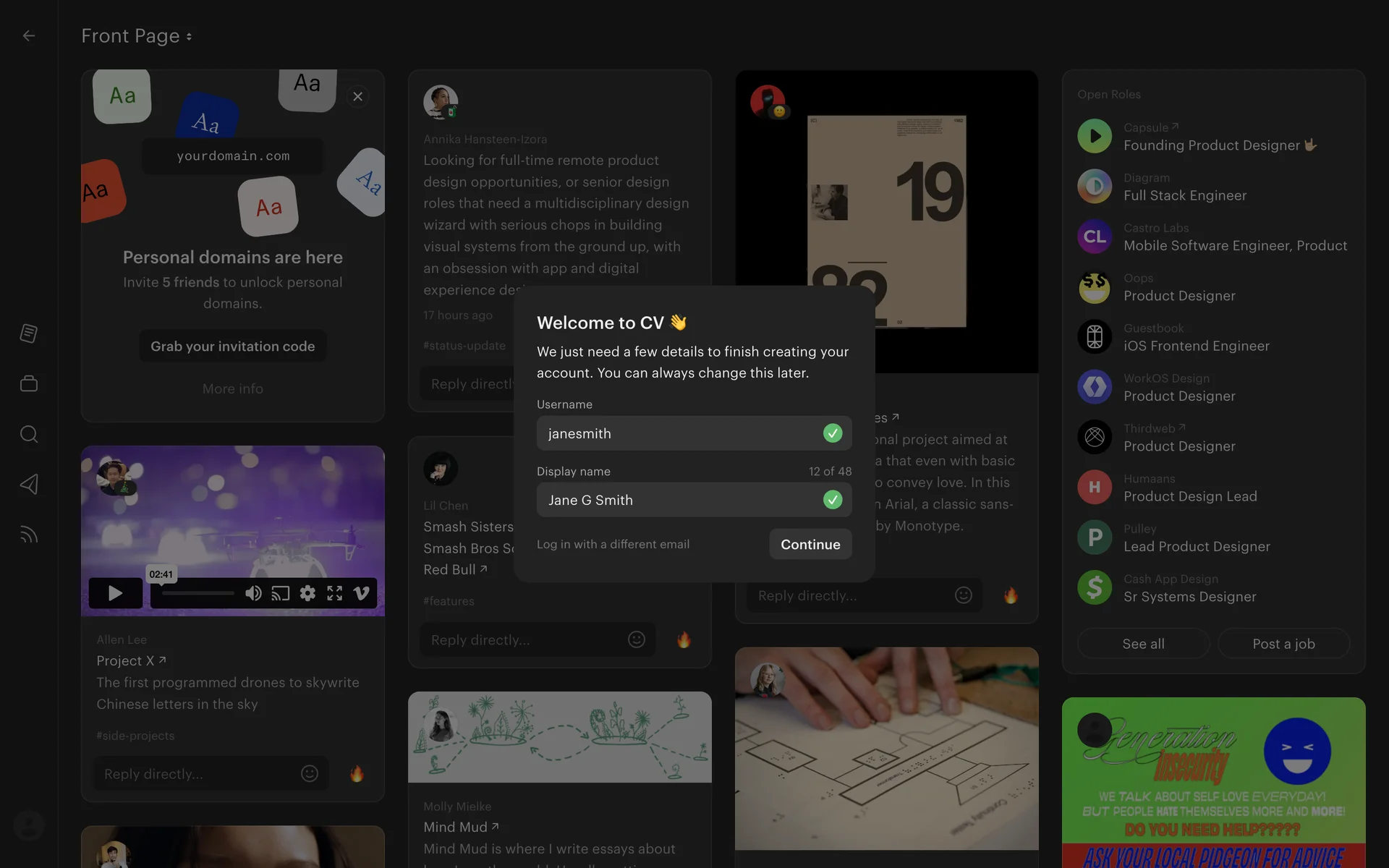Click the fire reaction on Project X post
The width and height of the screenshot is (1389, 868).
pyautogui.click(x=357, y=773)
